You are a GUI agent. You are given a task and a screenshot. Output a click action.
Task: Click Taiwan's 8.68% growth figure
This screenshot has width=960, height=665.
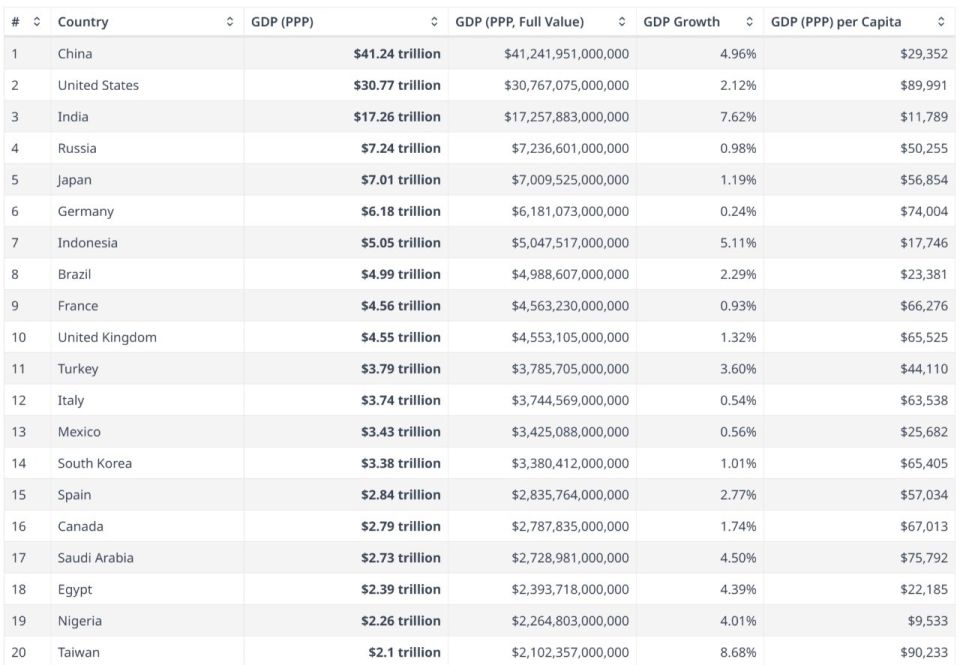pyautogui.click(x=737, y=652)
